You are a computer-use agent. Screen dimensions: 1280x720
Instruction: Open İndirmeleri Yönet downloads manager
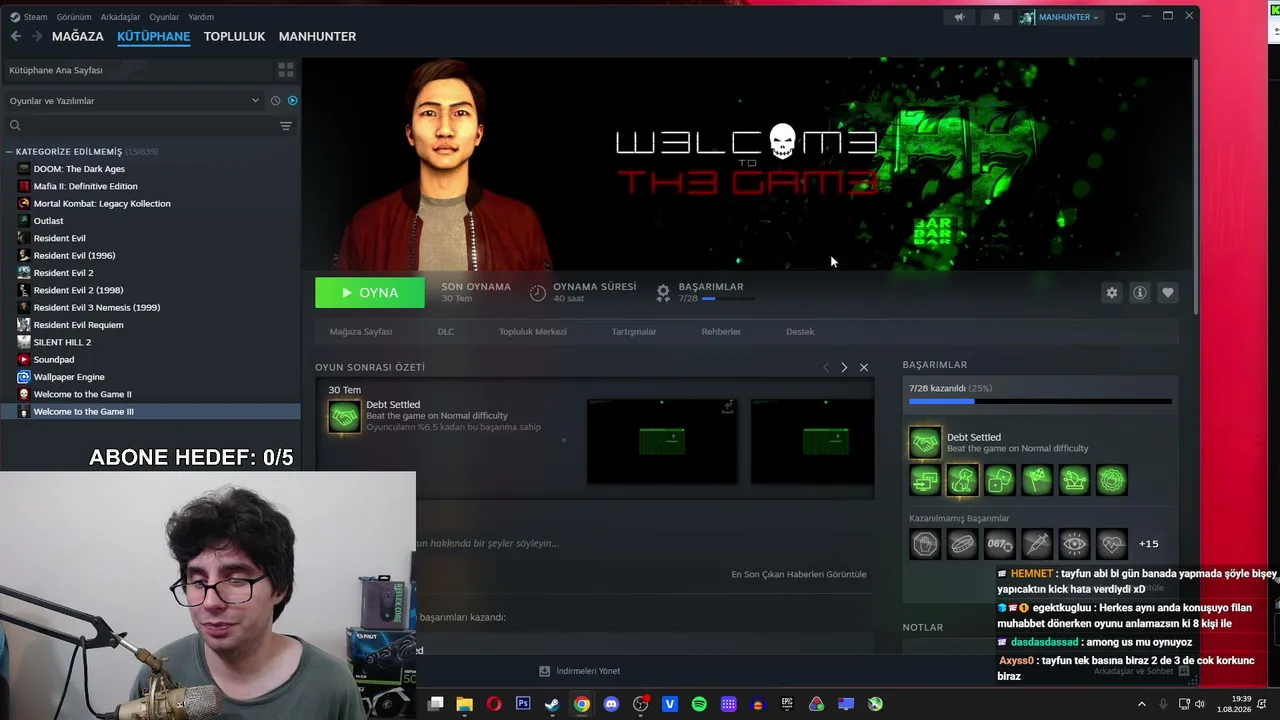point(580,671)
